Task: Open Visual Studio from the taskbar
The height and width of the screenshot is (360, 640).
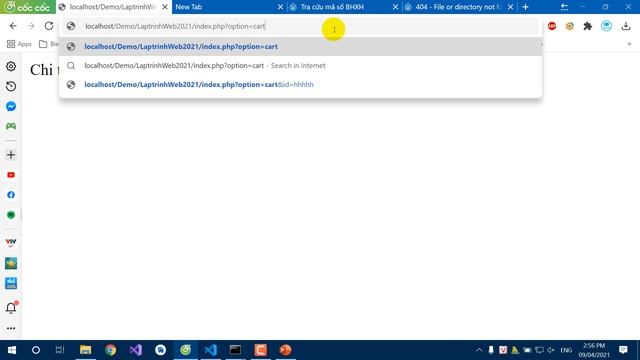Action: tap(136, 350)
